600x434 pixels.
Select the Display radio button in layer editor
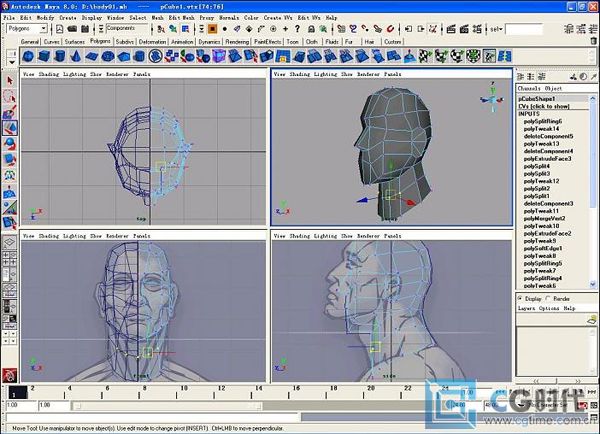[x=520, y=298]
